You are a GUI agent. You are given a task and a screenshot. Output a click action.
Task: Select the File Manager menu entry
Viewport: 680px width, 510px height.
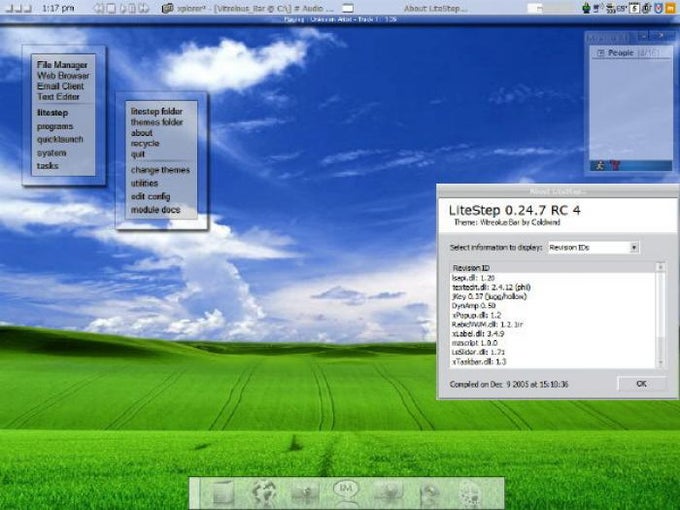(x=62, y=65)
